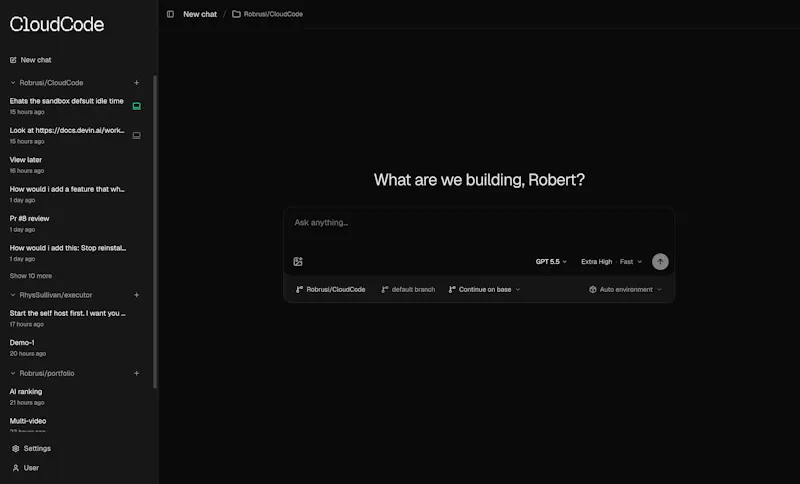Open the Auto environment dropdown
This screenshot has height=484, width=800.
(625, 290)
